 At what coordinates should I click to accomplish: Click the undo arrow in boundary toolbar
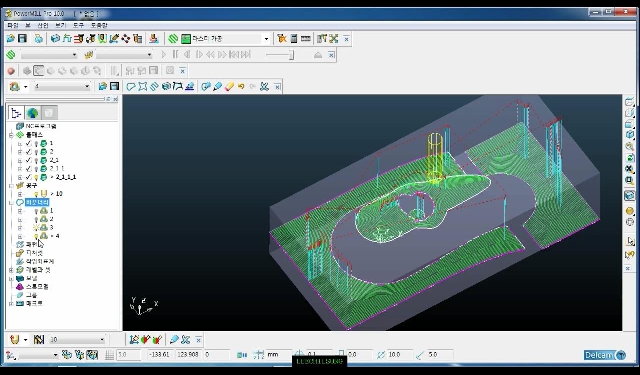point(241,86)
